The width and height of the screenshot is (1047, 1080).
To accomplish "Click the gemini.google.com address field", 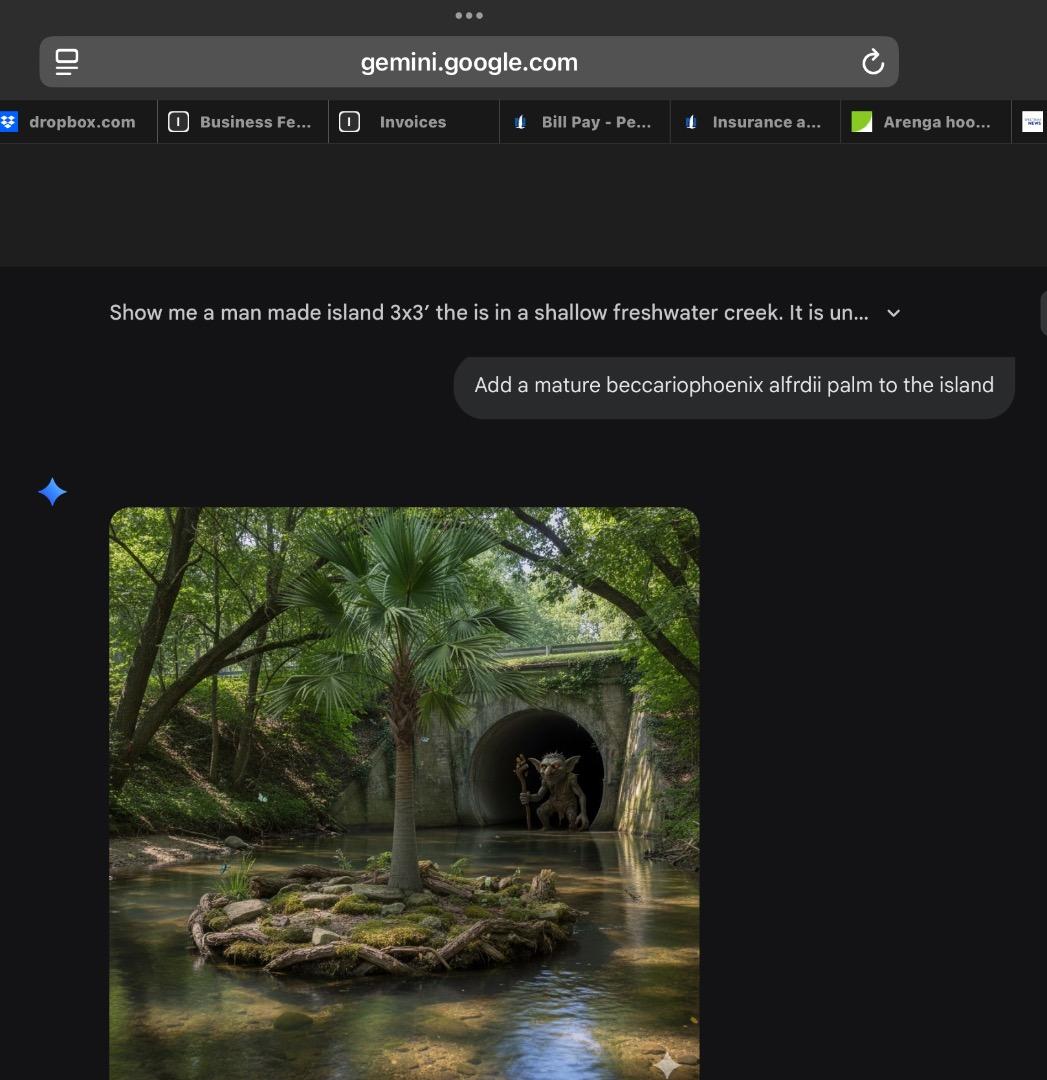I will (x=468, y=62).
